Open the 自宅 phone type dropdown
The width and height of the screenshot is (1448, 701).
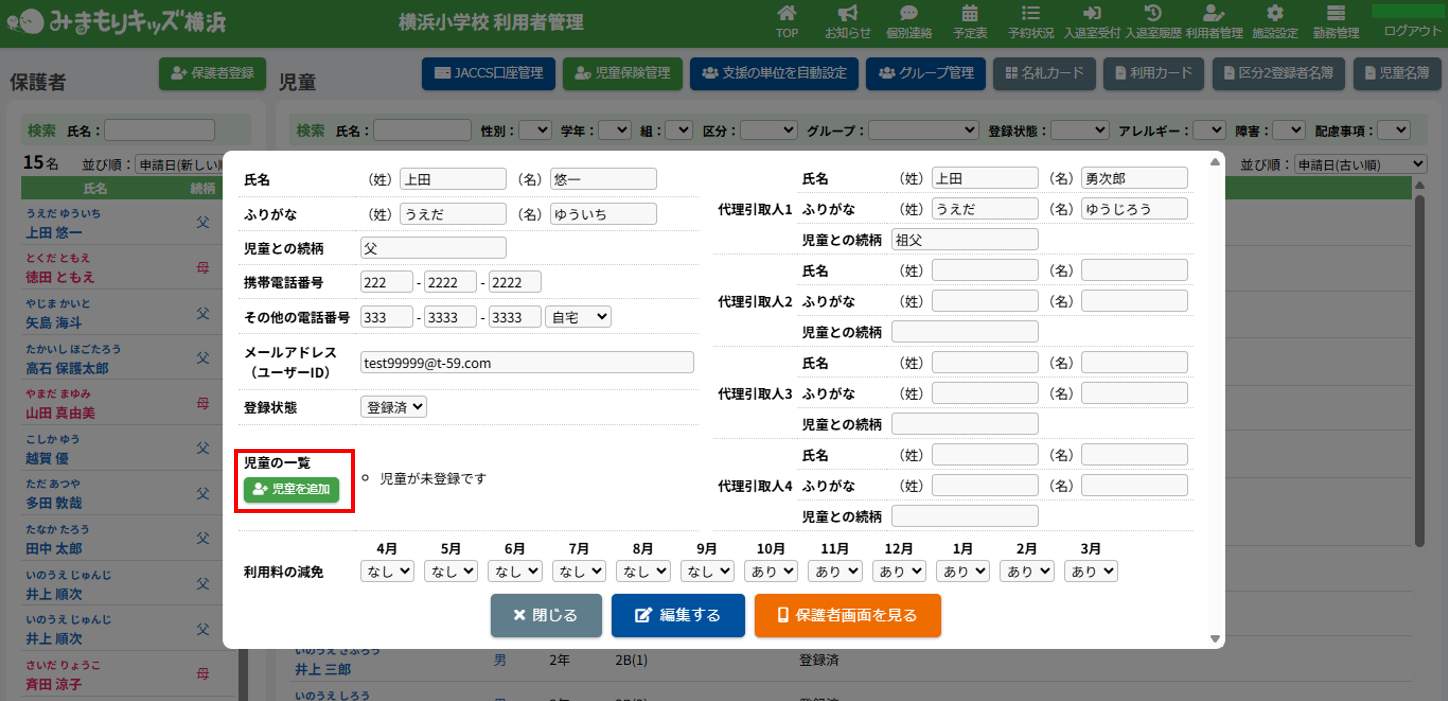tap(578, 317)
